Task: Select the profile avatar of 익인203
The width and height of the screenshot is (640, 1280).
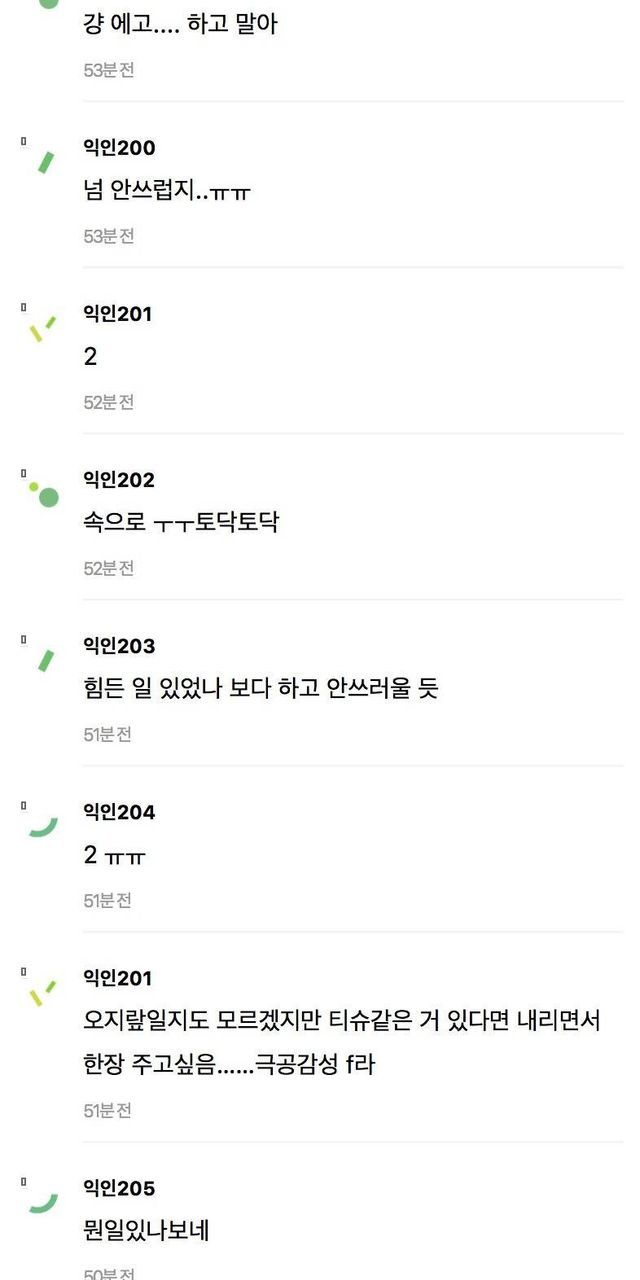Action: [x=44, y=660]
